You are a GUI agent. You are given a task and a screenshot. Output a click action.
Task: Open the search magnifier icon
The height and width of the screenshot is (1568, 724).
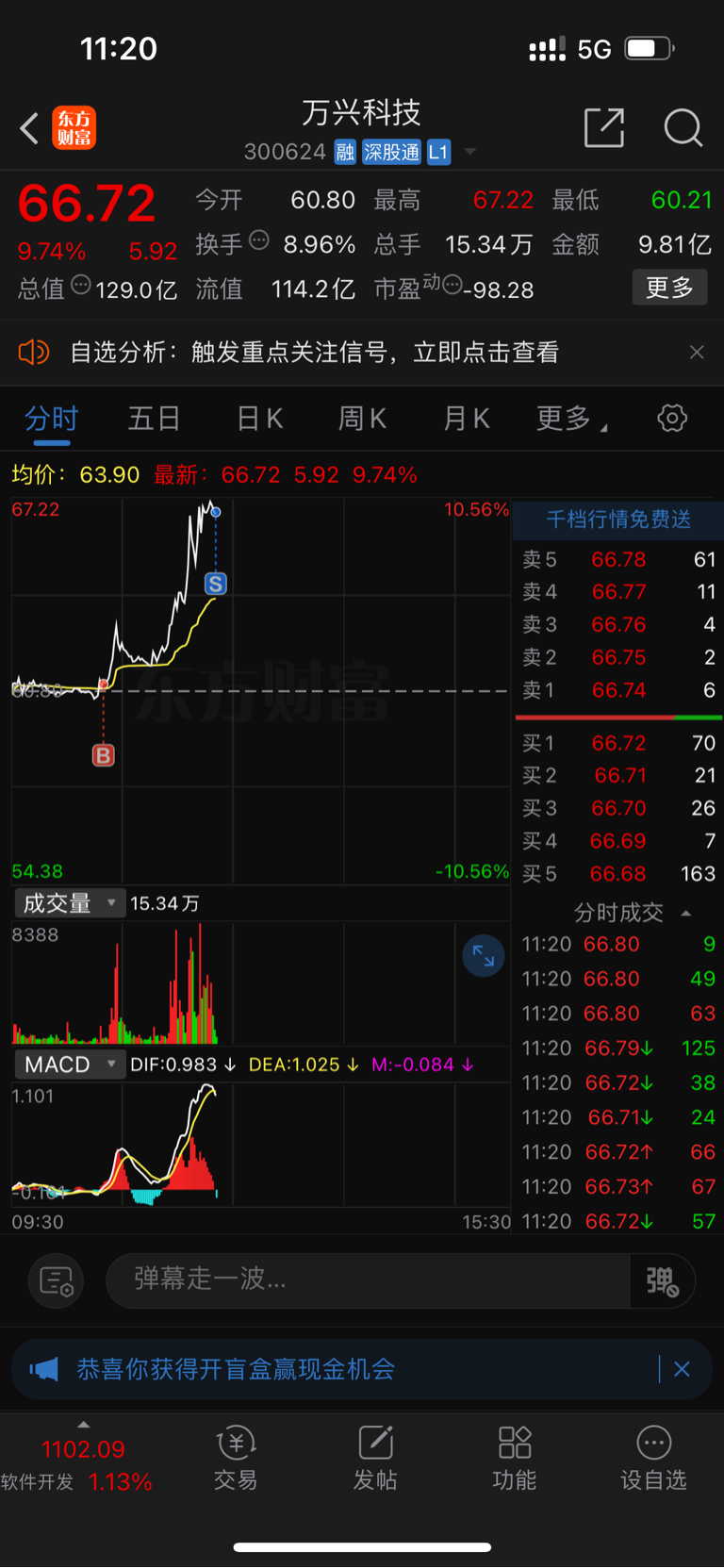click(683, 127)
